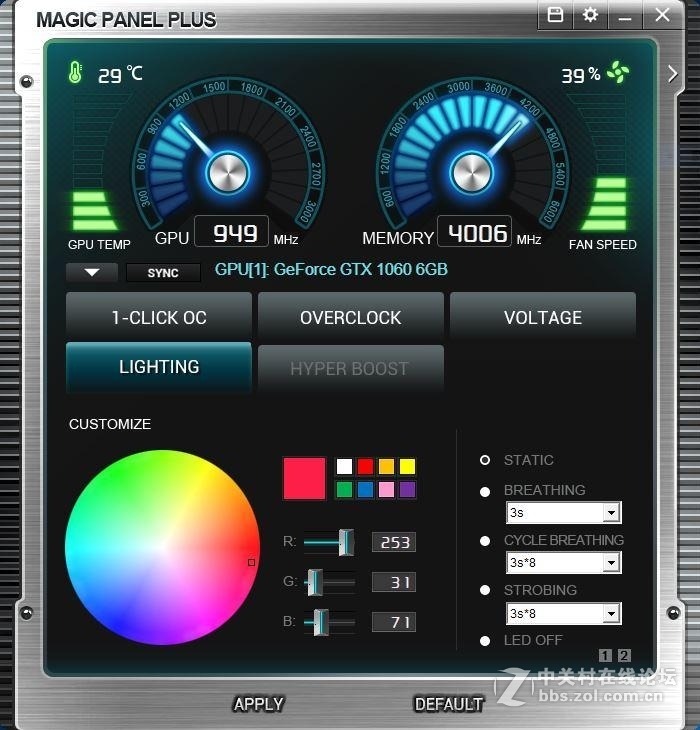Image resolution: width=700 pixels, height=730 pixels.
Task: Choose the orange preset color swatch
Action: 386,466
